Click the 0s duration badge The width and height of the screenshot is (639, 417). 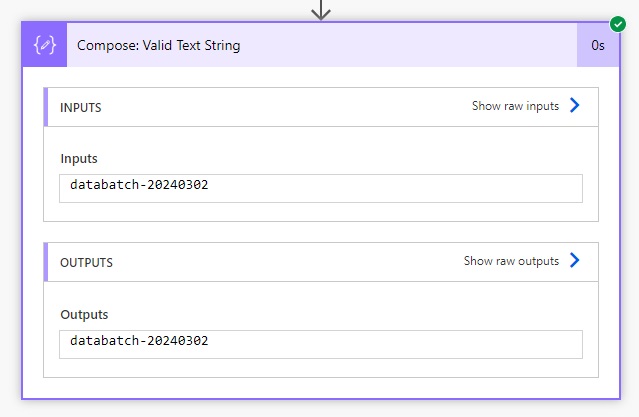tap(598, 45)
